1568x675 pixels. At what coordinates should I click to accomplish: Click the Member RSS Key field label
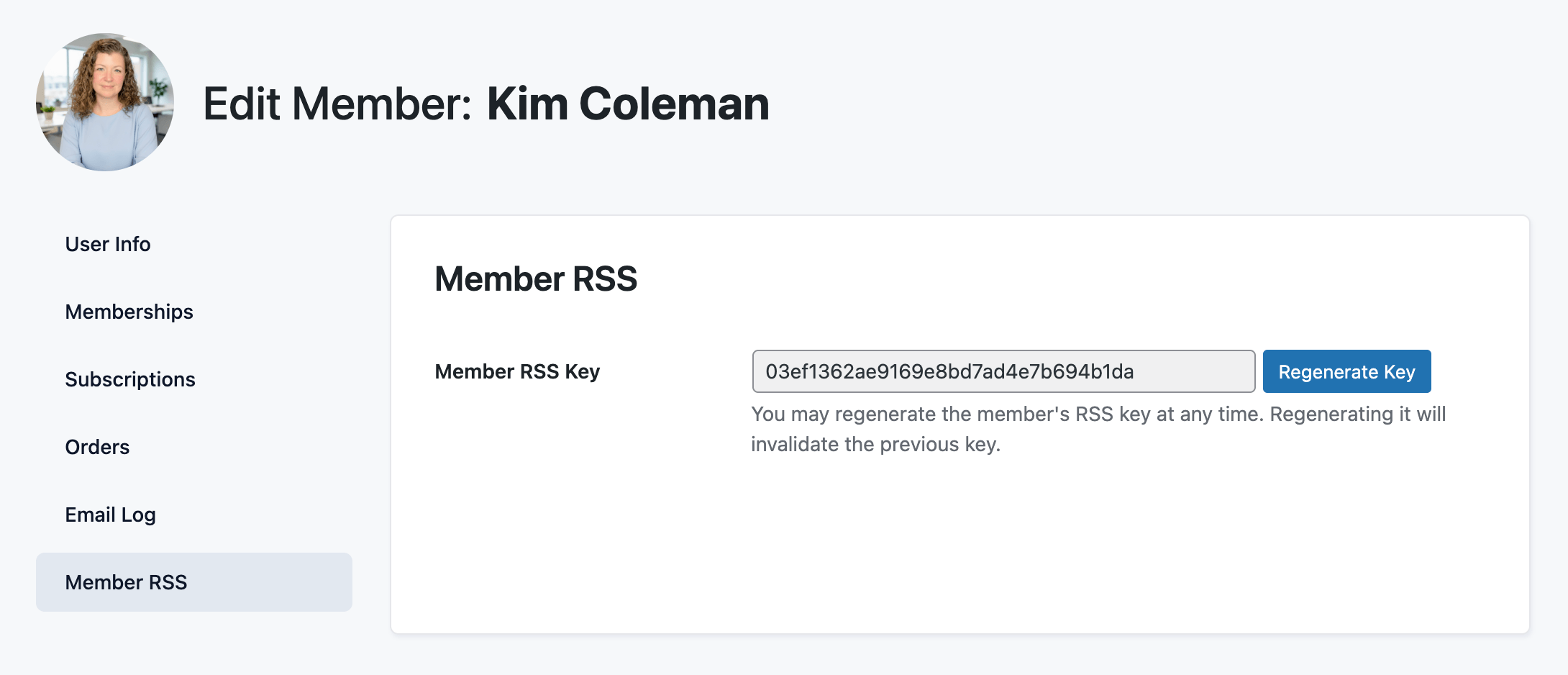pyautogui.click(x=517, y=371)
